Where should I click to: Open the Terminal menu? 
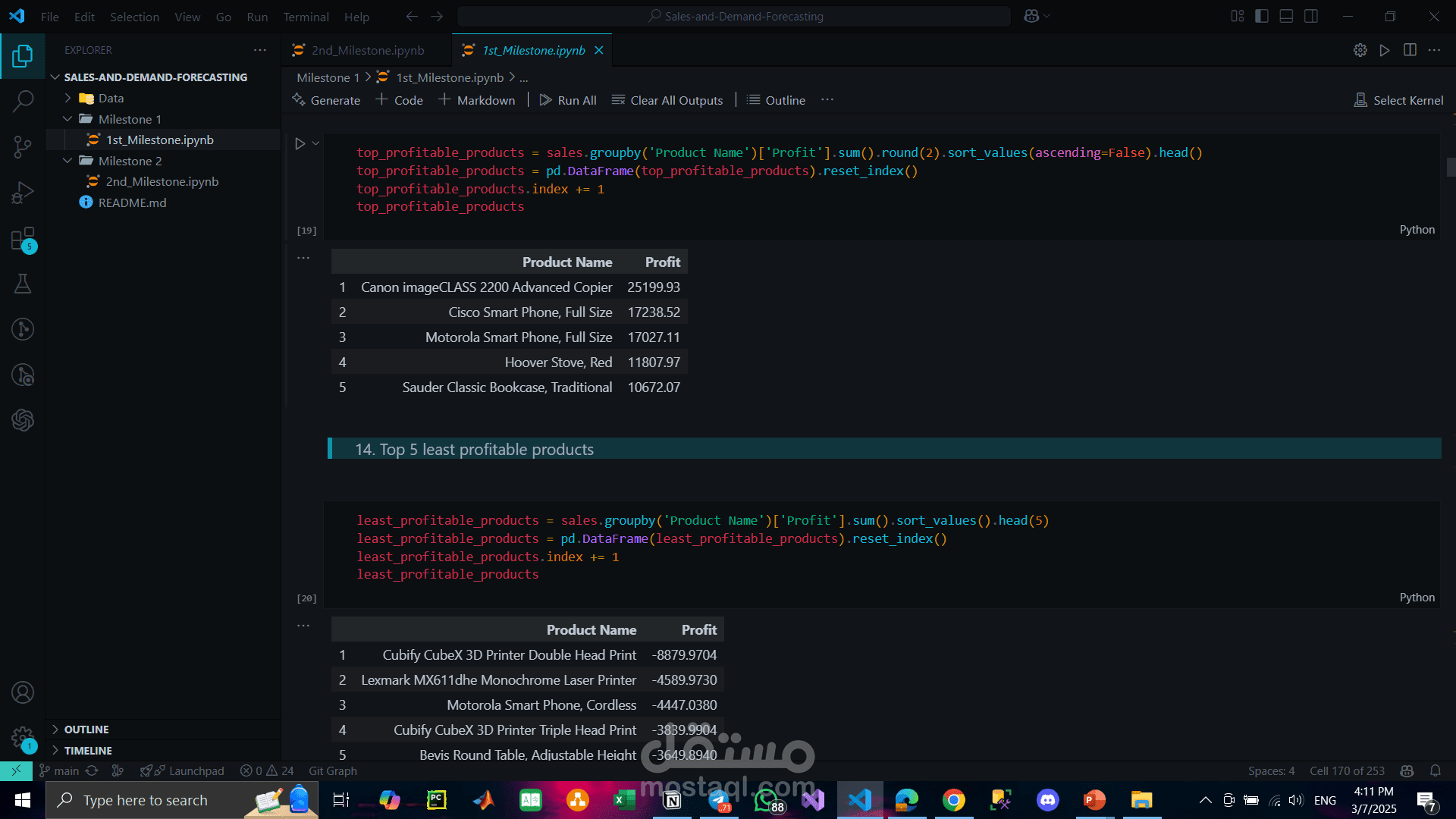(306, 17)
